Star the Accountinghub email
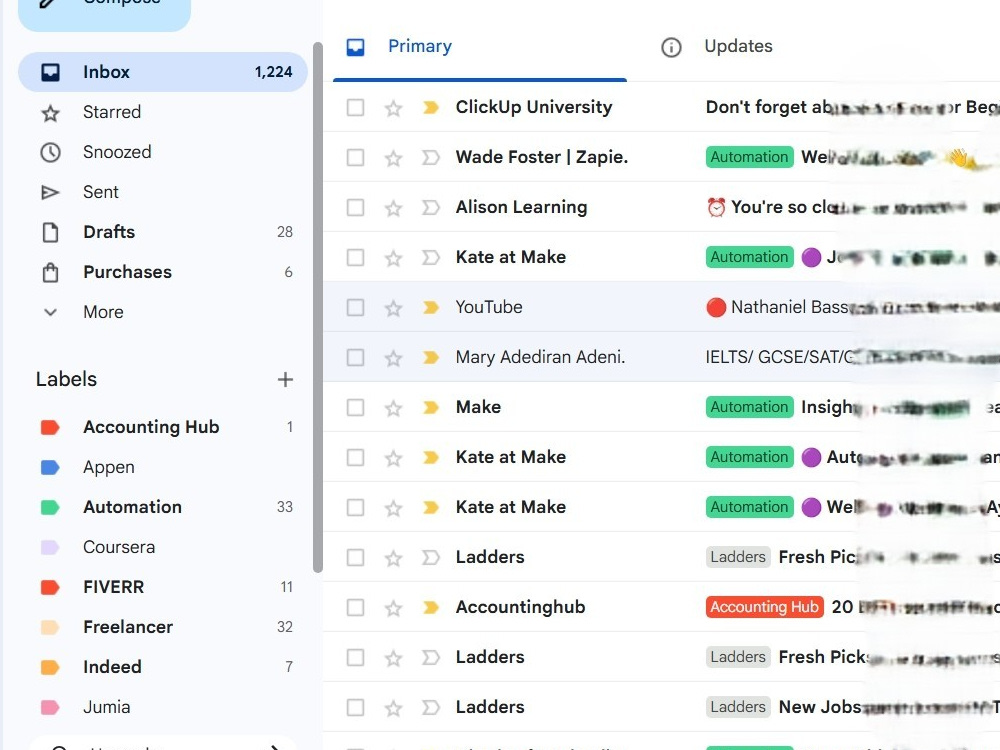 pyautogui.click(x=393, y=608)
